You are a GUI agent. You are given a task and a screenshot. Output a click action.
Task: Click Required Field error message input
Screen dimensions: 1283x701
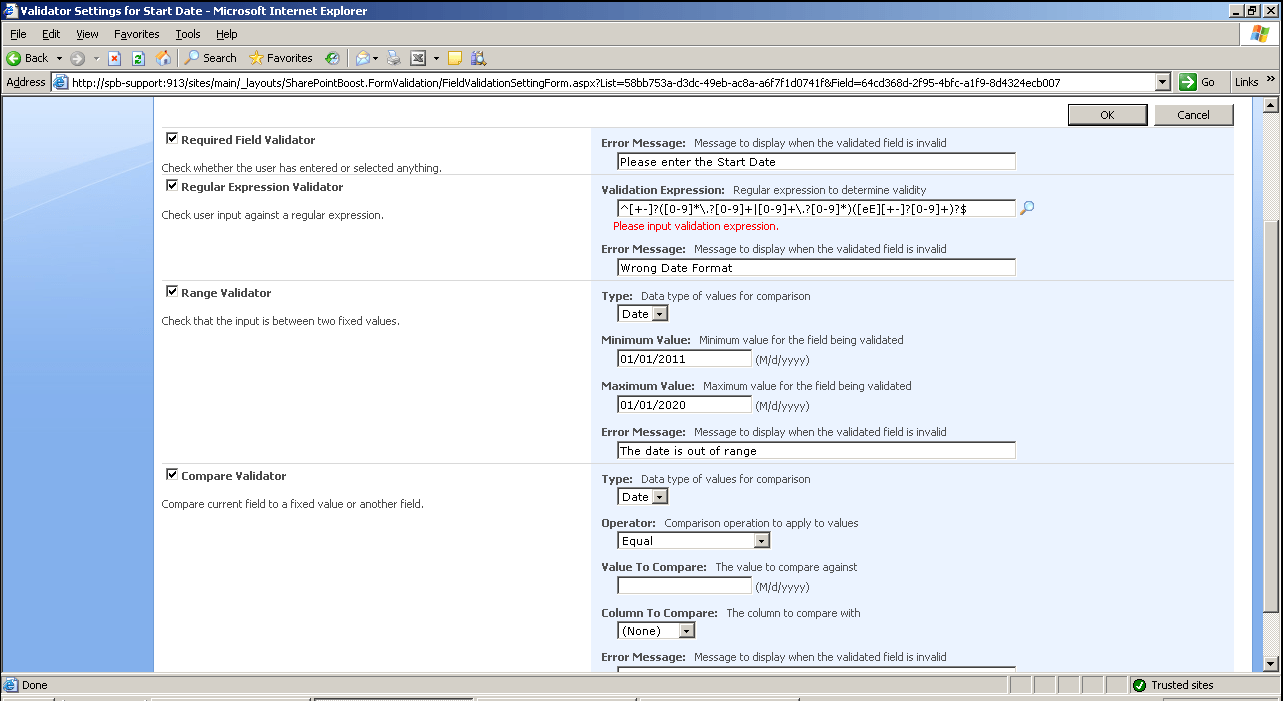tap(816, 162)
